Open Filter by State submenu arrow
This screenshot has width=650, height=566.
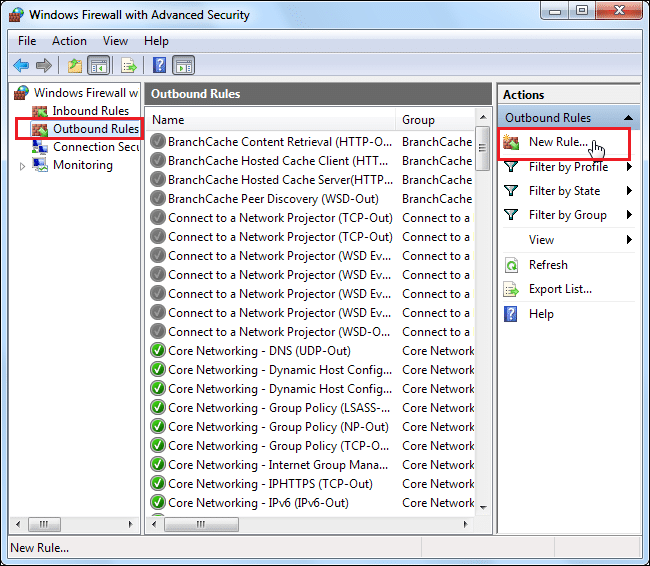[x=629, y=191]
